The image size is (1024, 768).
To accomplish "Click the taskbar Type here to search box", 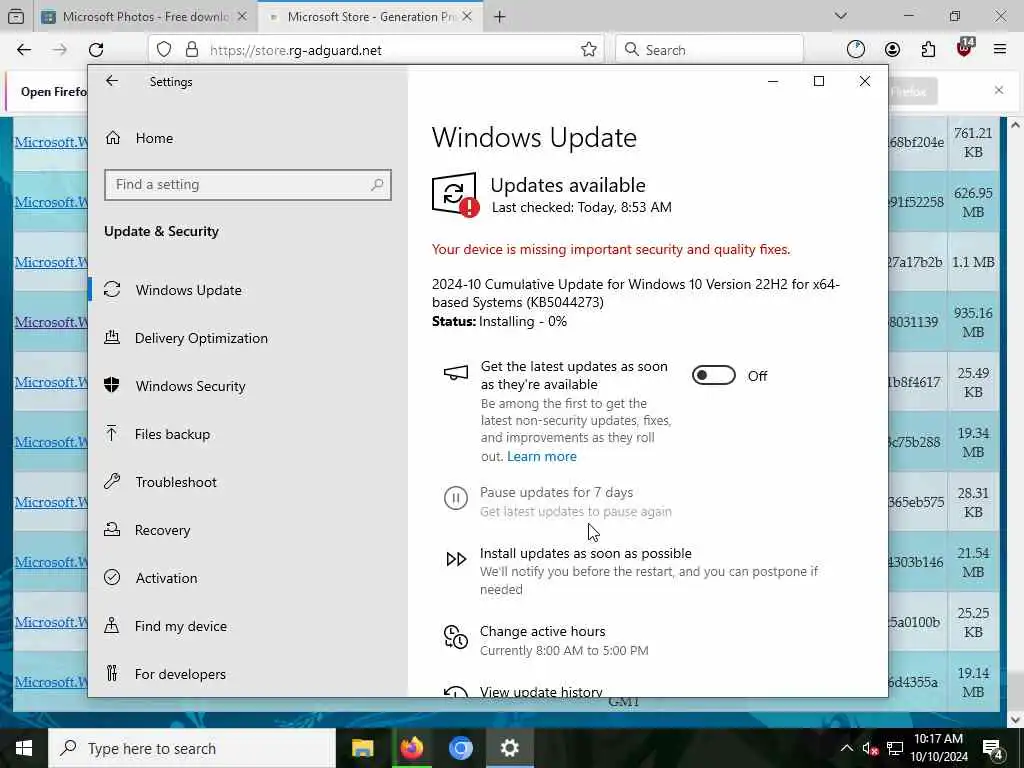I will [x=192, y=748].
